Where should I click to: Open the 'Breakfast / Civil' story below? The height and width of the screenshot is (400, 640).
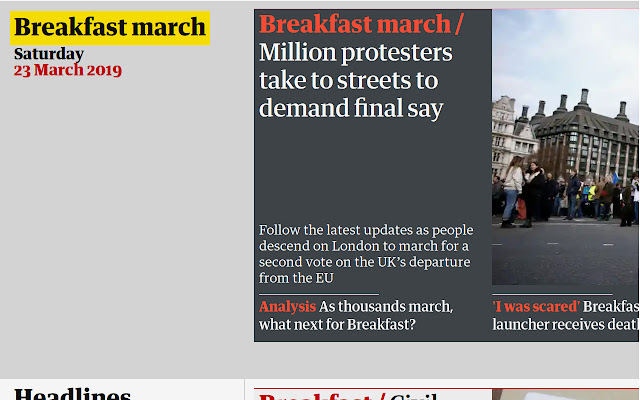click(x=350, y=395)
